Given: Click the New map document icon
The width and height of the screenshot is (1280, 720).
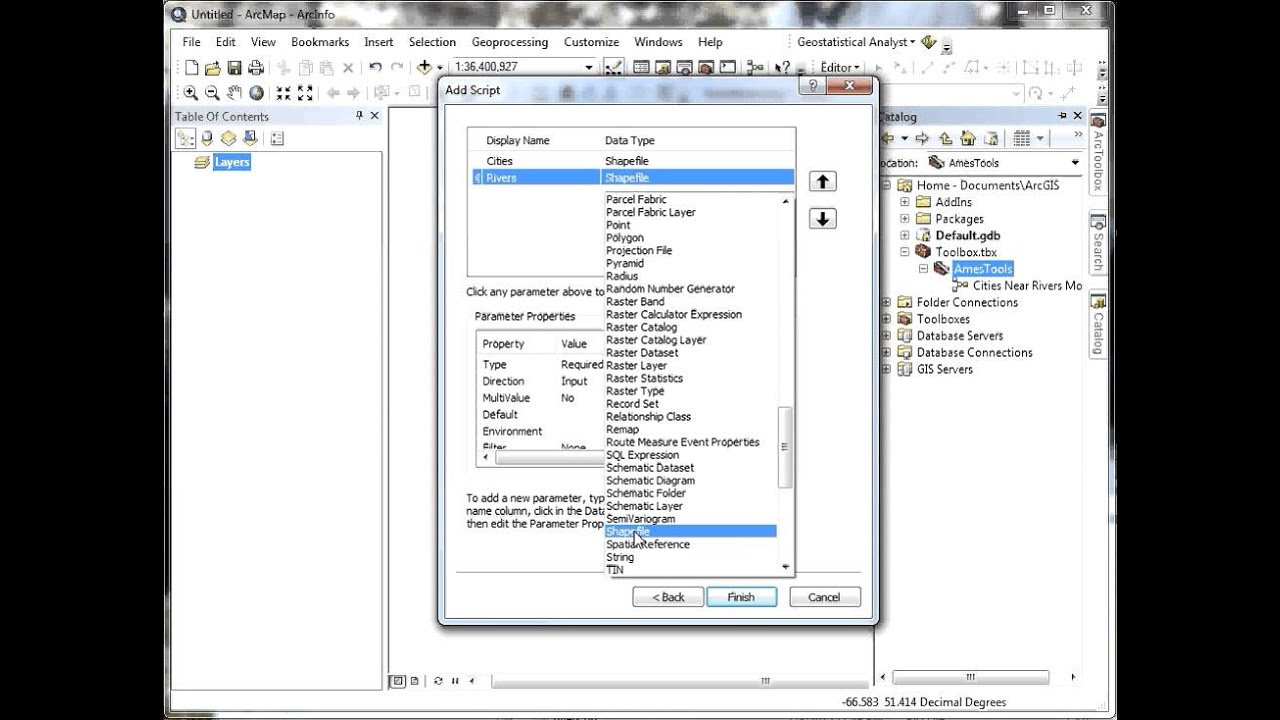Looking at the screenshot, I should pyautogui.click(x=192, y=68).
